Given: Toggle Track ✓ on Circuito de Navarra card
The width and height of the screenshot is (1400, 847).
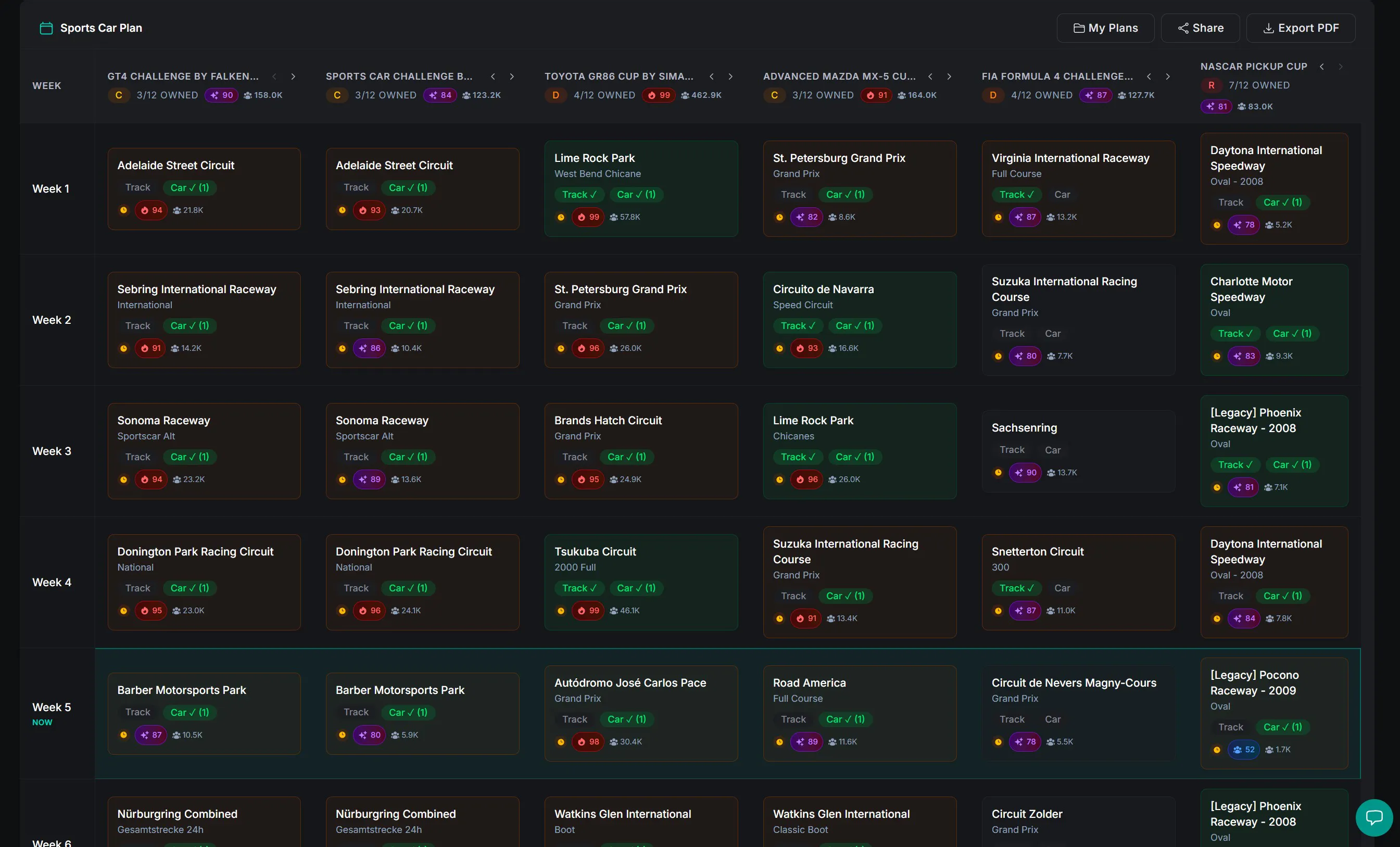Looking at the screenshot, I should pos(798,325).
